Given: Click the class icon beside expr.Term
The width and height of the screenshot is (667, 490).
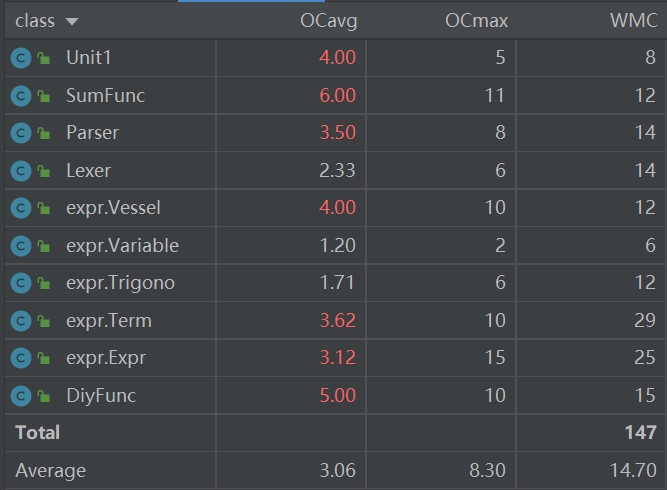Looking at the screenshot, I should coord(21,321).
